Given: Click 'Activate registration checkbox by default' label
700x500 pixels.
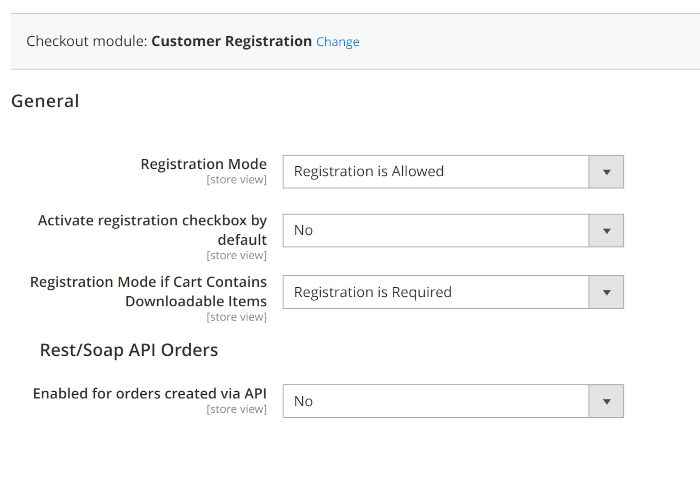Looking at the screenshot, I should (x=152, y=230).
